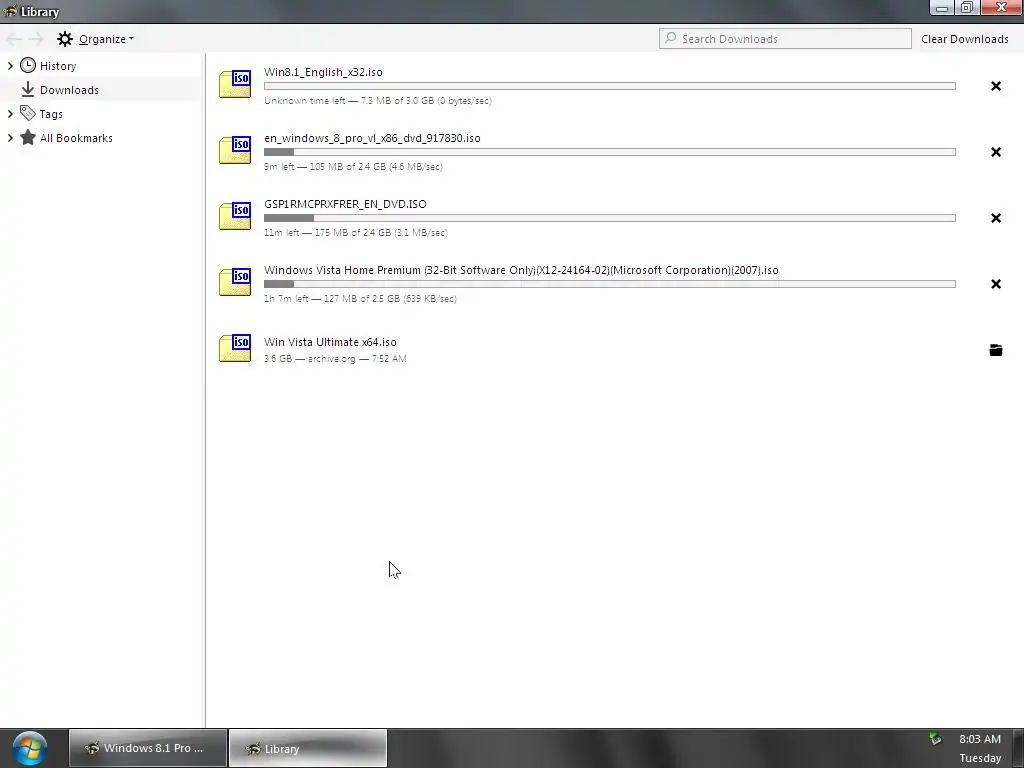Cancel GSP1RMCPRXFRER_EN_DVD.ISO download
This screenshot has height=768, width=1024.
(x=995, y=218)
